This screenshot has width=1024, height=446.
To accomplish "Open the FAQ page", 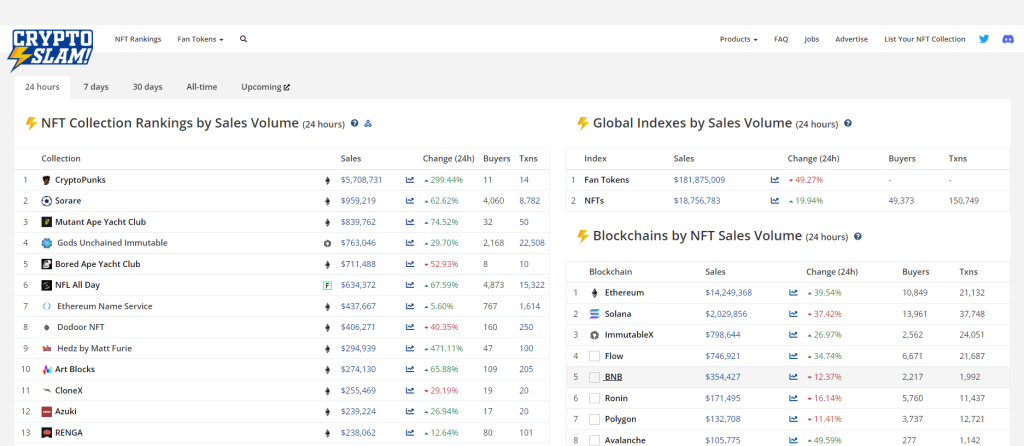I will (781, 39).
